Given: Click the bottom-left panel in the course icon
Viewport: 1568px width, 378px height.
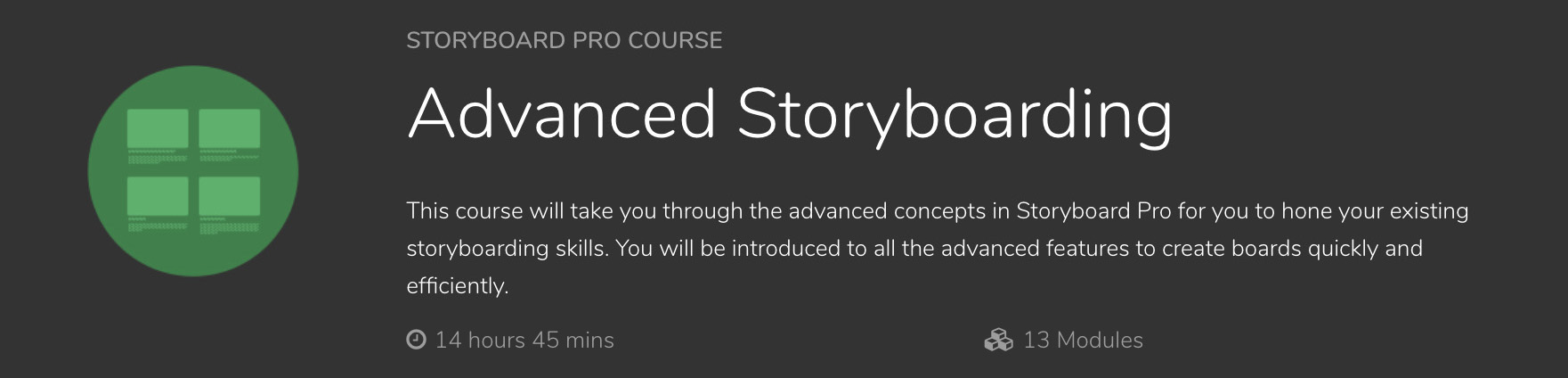Looking at the screenshot, I should pyautogui.click(x=158, y=196).
